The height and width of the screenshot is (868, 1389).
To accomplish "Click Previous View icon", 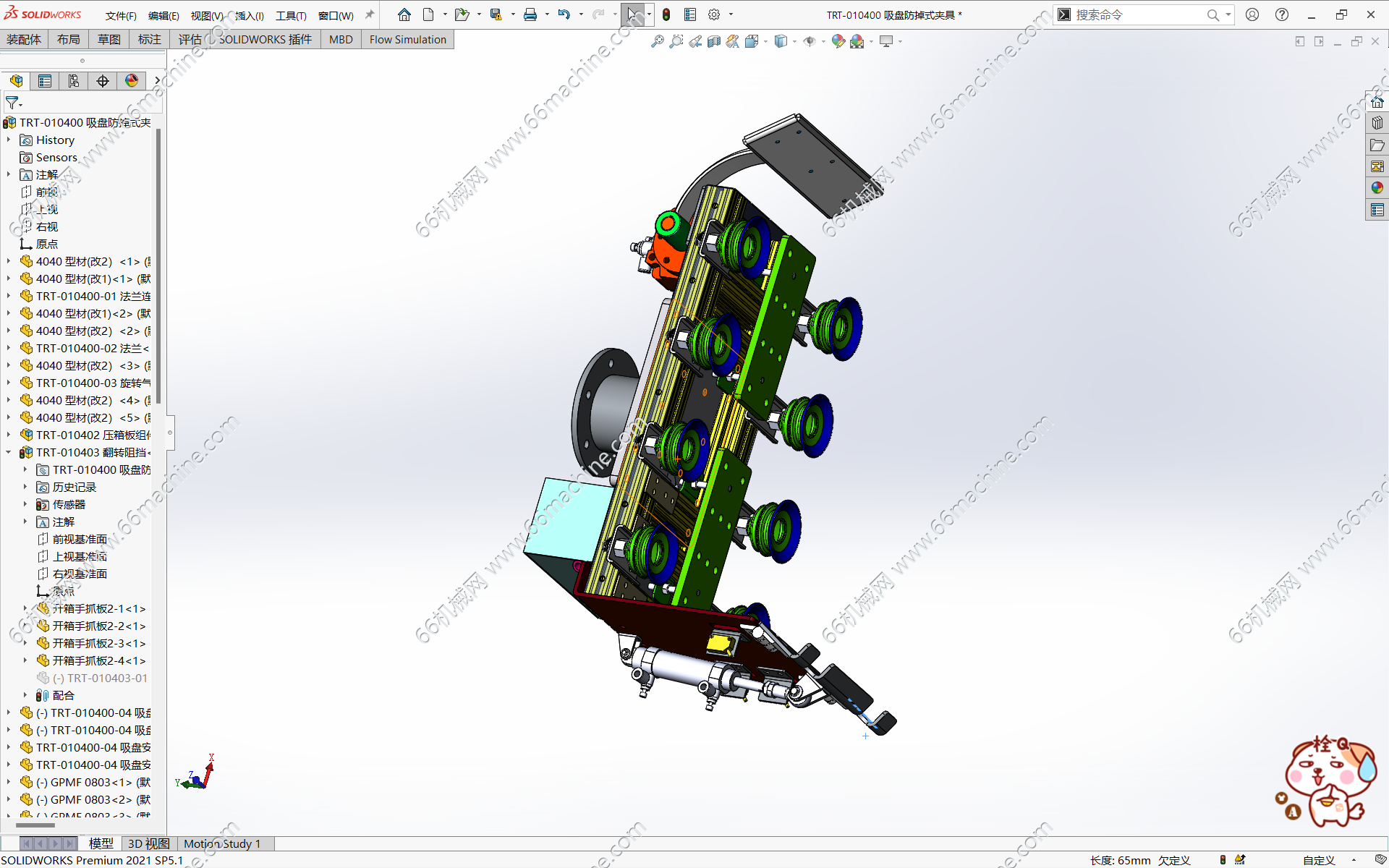I will click(x=695, y=41).
